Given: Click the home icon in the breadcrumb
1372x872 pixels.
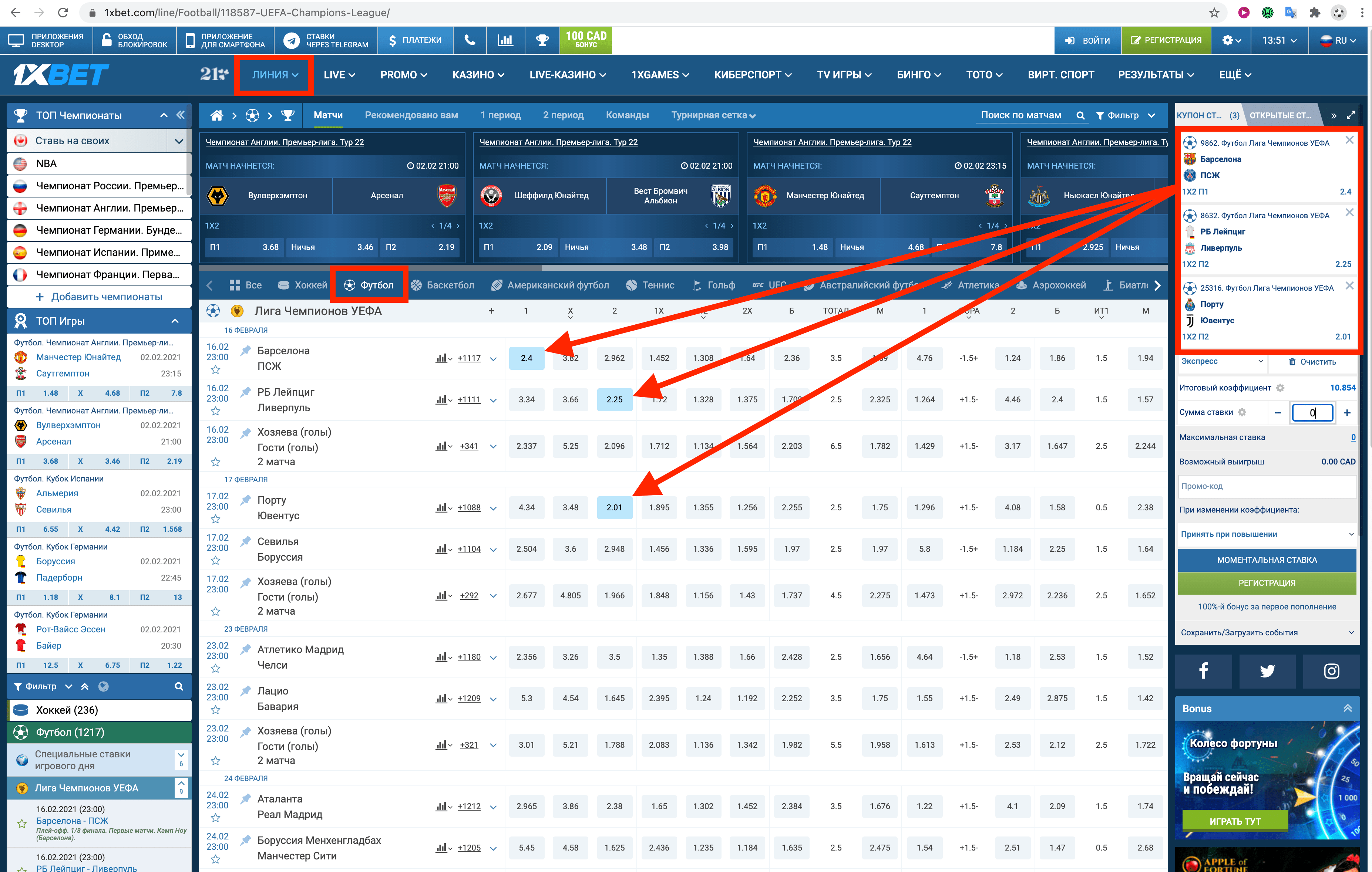Looking at the screenshot, I should (216, 115).
